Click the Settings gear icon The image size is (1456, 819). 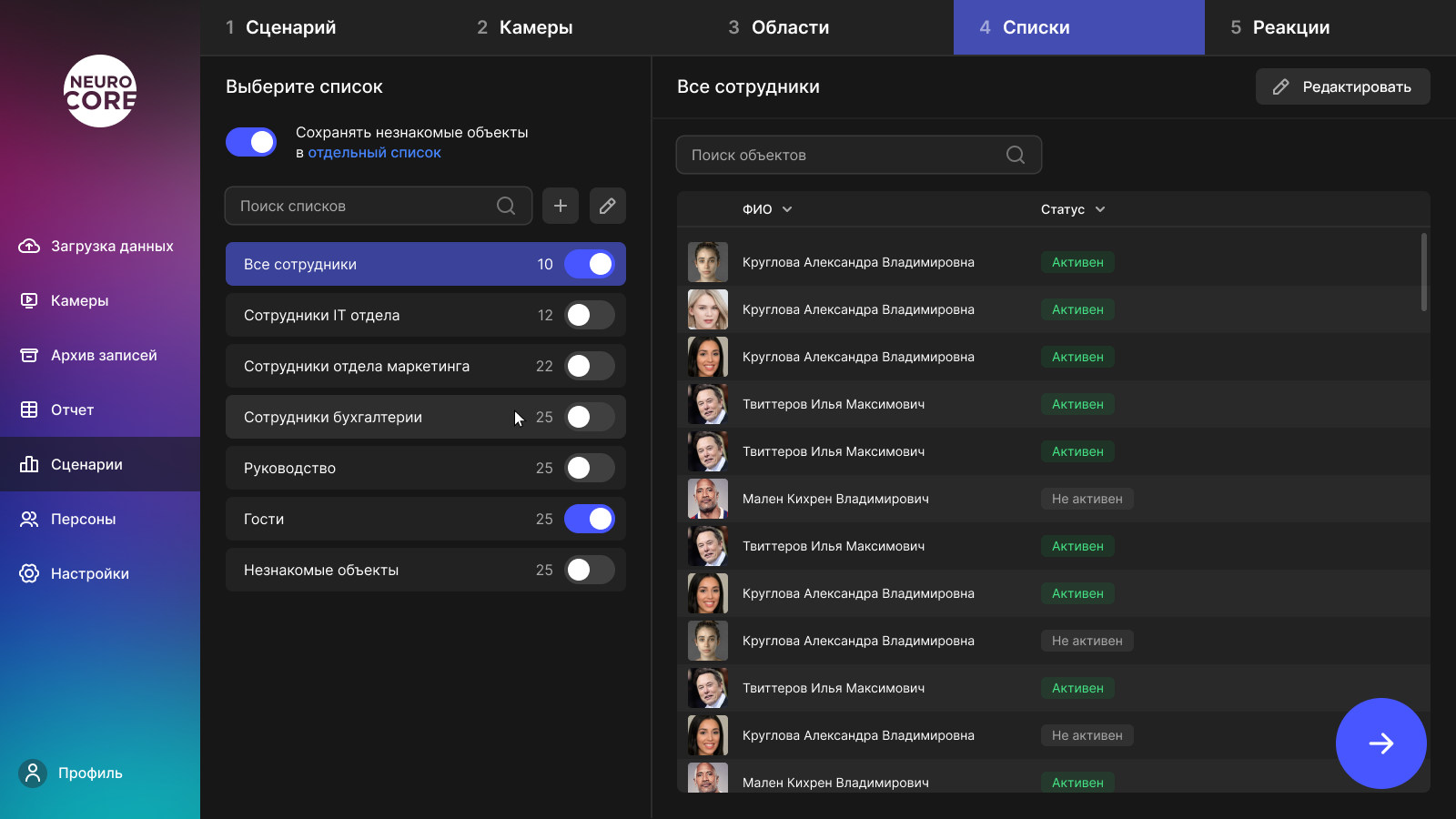pos(29,573)
